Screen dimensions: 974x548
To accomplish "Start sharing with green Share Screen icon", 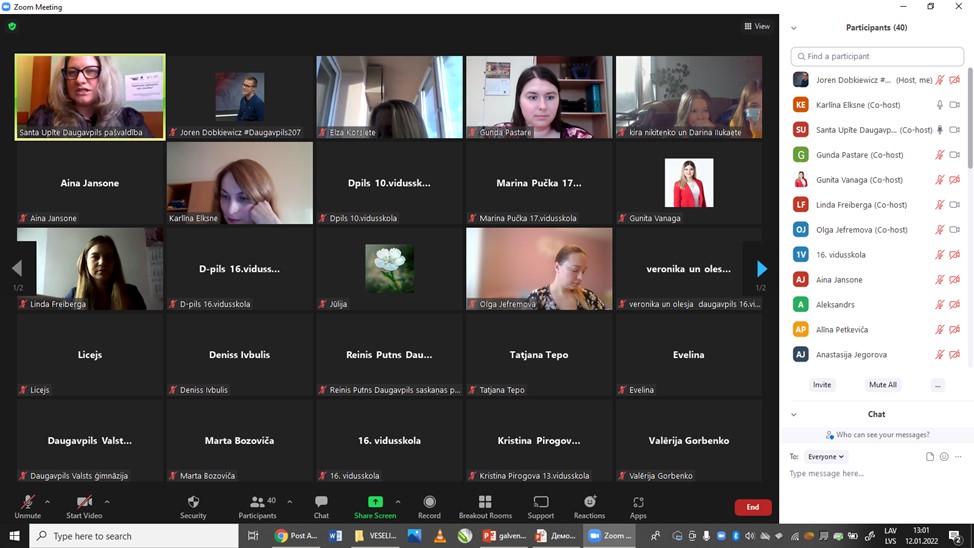I will [375, 501].
